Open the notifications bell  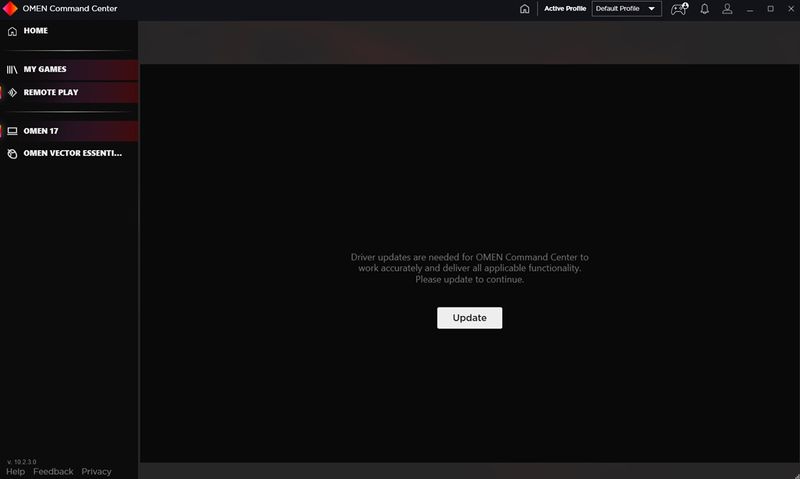(x=704, y=9)
